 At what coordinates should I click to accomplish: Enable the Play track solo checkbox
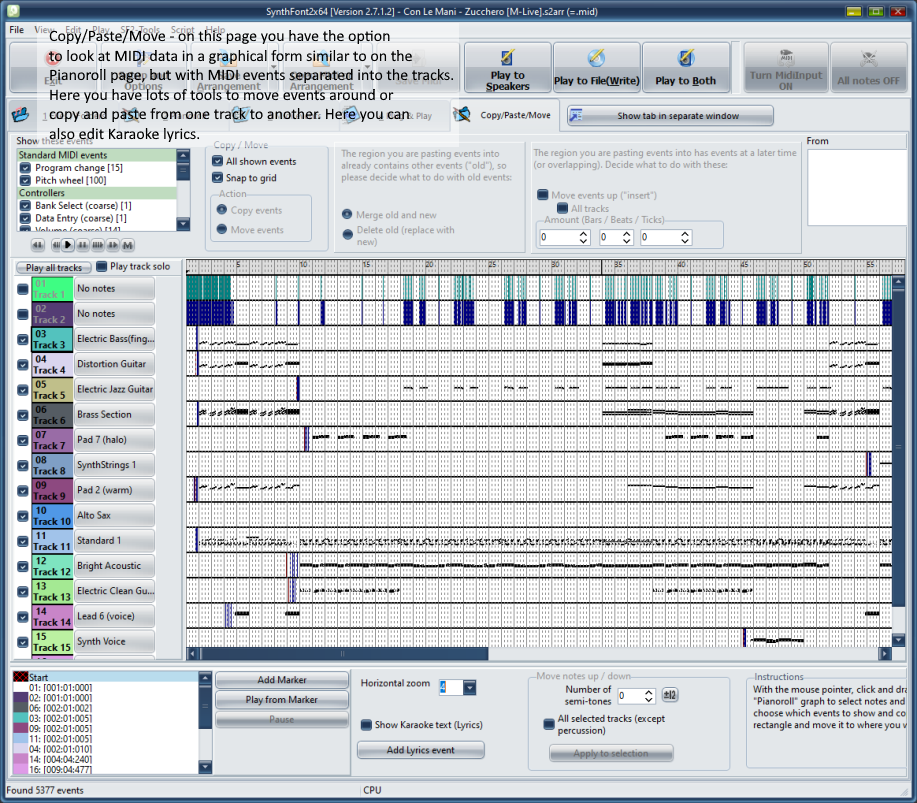(101, 266)
